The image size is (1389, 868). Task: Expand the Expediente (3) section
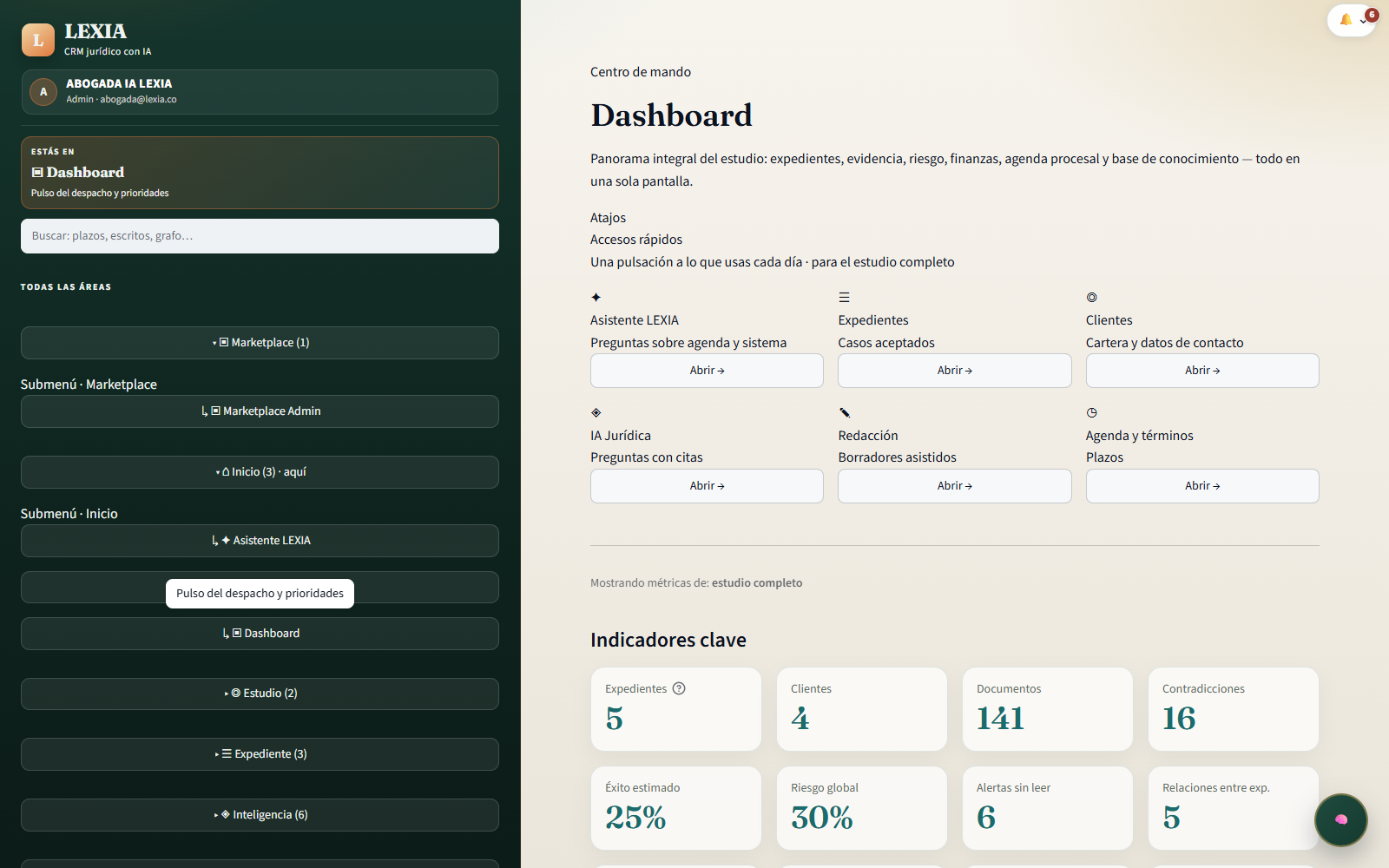[260, 754]
